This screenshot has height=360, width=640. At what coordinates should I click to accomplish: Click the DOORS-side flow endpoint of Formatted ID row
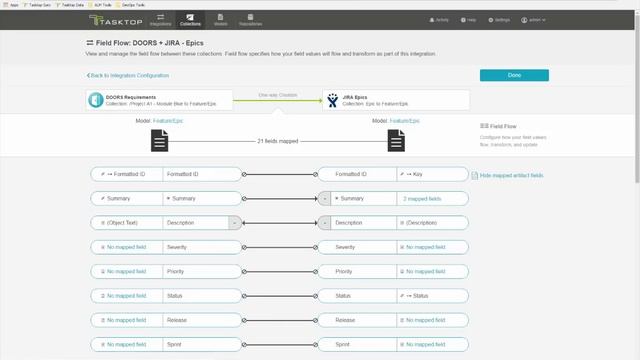pyautogui.click(x=244, y=174)
